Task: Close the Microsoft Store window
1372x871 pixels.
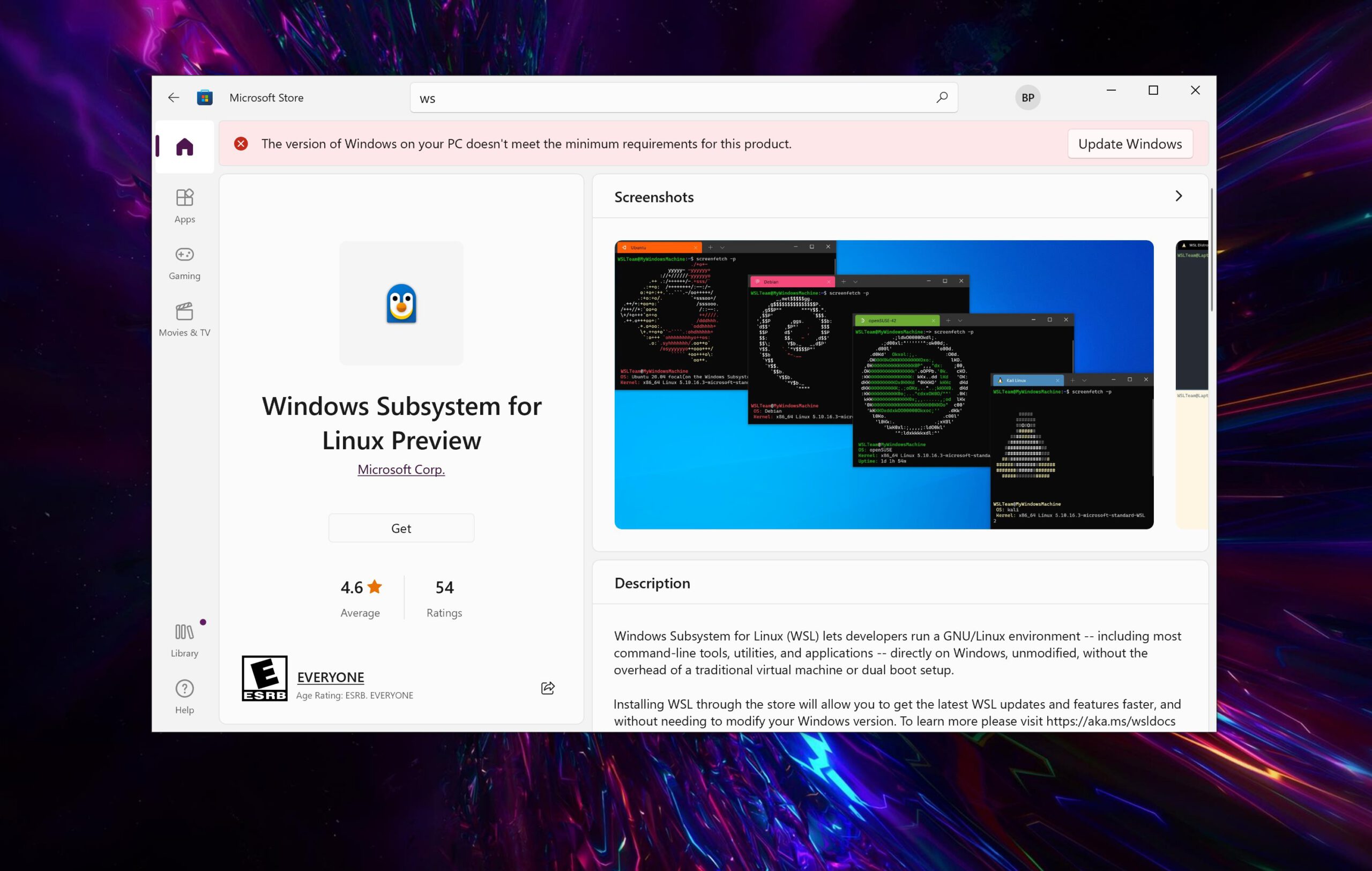Action: 1195,90
